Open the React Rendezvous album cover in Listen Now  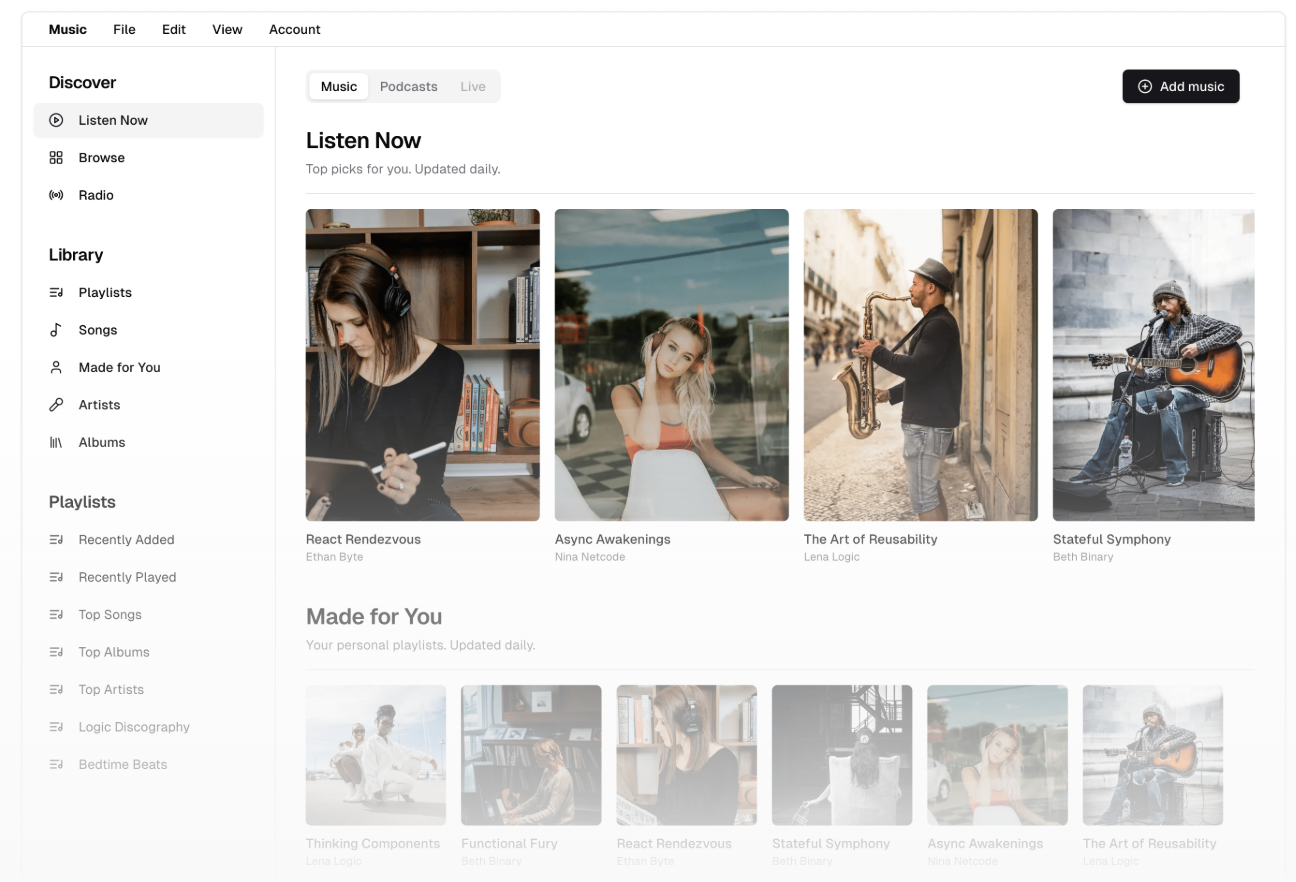point(423,365)
